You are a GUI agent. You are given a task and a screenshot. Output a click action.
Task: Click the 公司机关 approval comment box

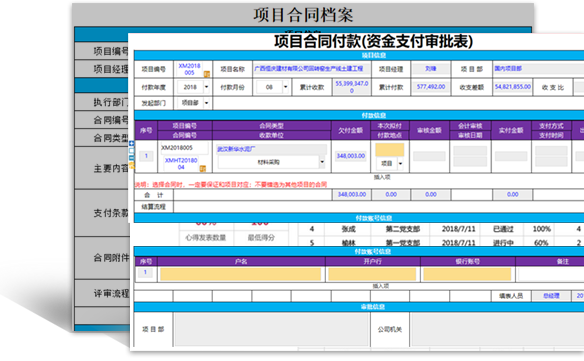click(498, 329)
